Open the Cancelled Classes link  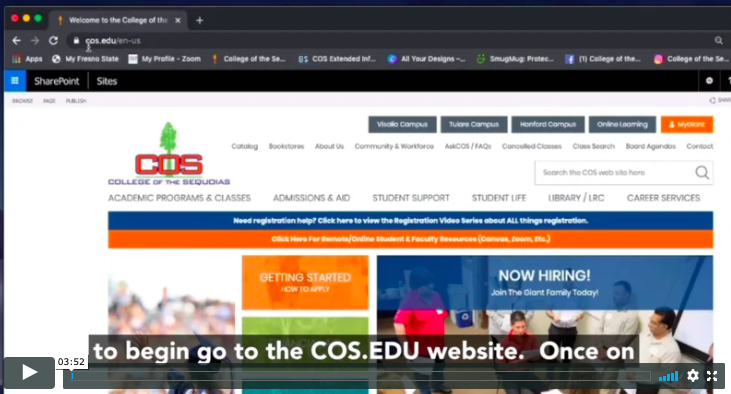pyautogui.click(x=532, y=146)
